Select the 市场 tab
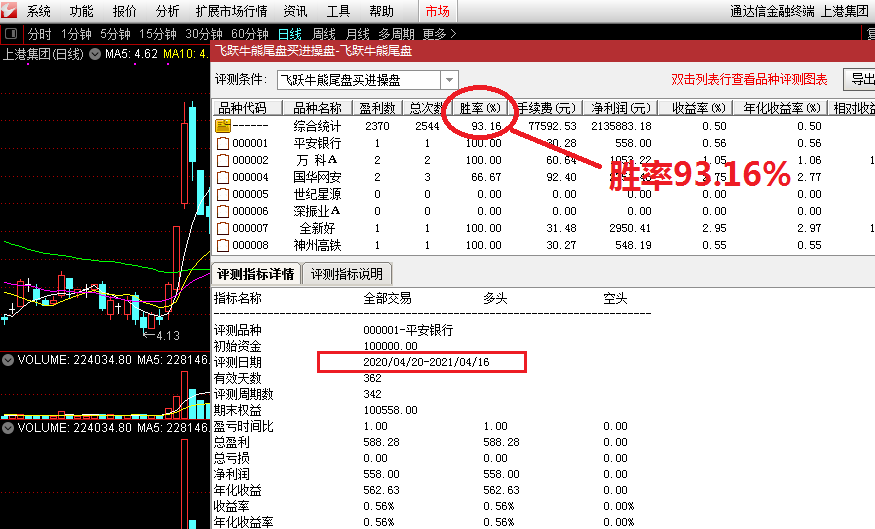This screenshot has width=875, height=529. click(x=438, y=11)
